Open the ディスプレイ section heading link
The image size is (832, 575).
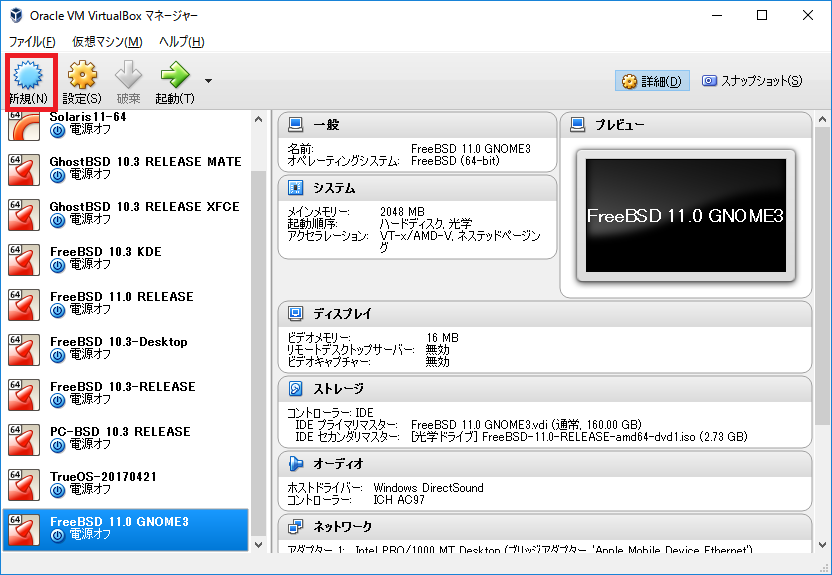[x=342, y=313]
